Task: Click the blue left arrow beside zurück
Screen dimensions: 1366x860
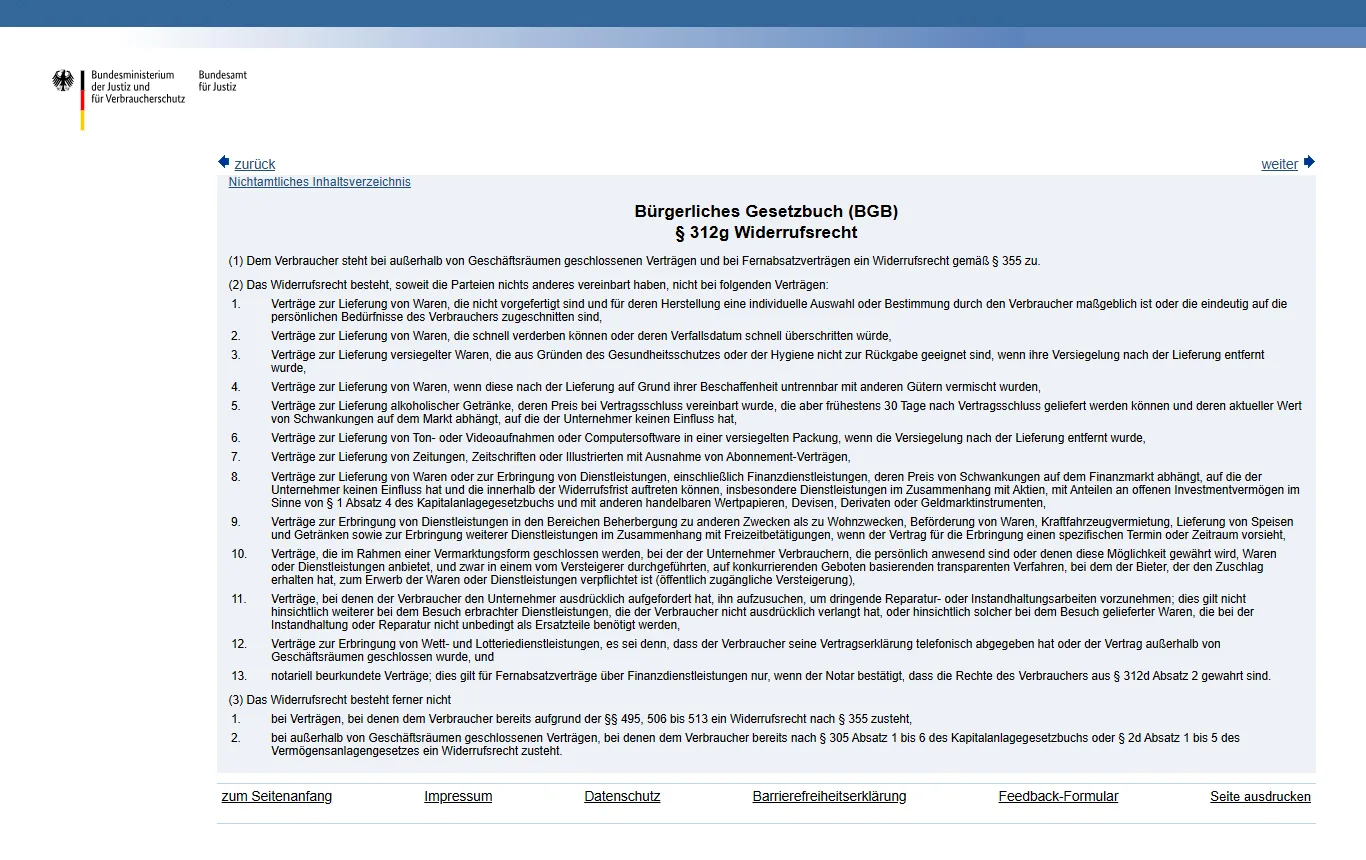Action: [x=224, y=162]
